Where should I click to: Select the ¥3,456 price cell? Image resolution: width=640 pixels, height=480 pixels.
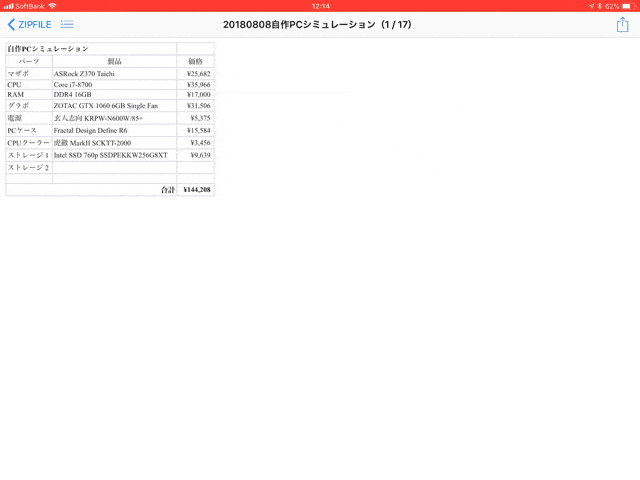196,143
